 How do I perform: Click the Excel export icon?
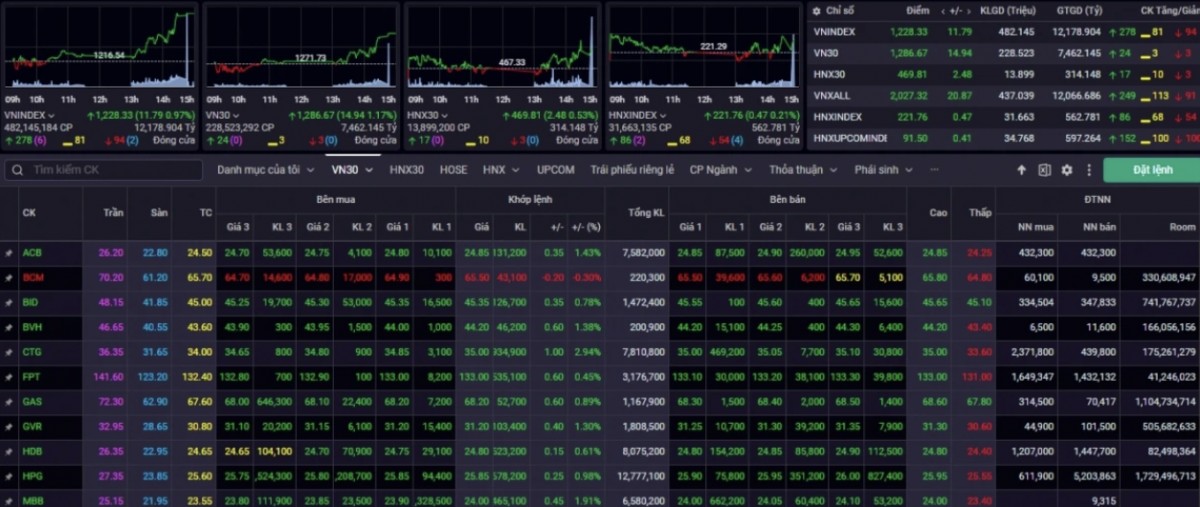click(x=1044, y=170)
